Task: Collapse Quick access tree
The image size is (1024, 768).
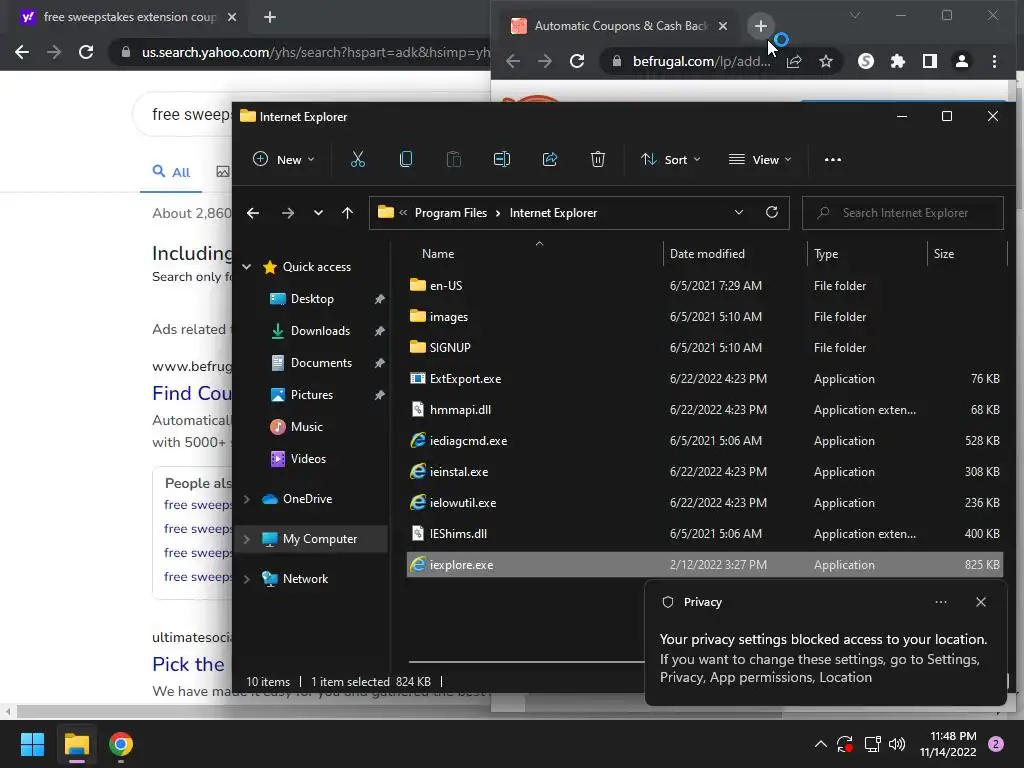Action: click(247, 266)
